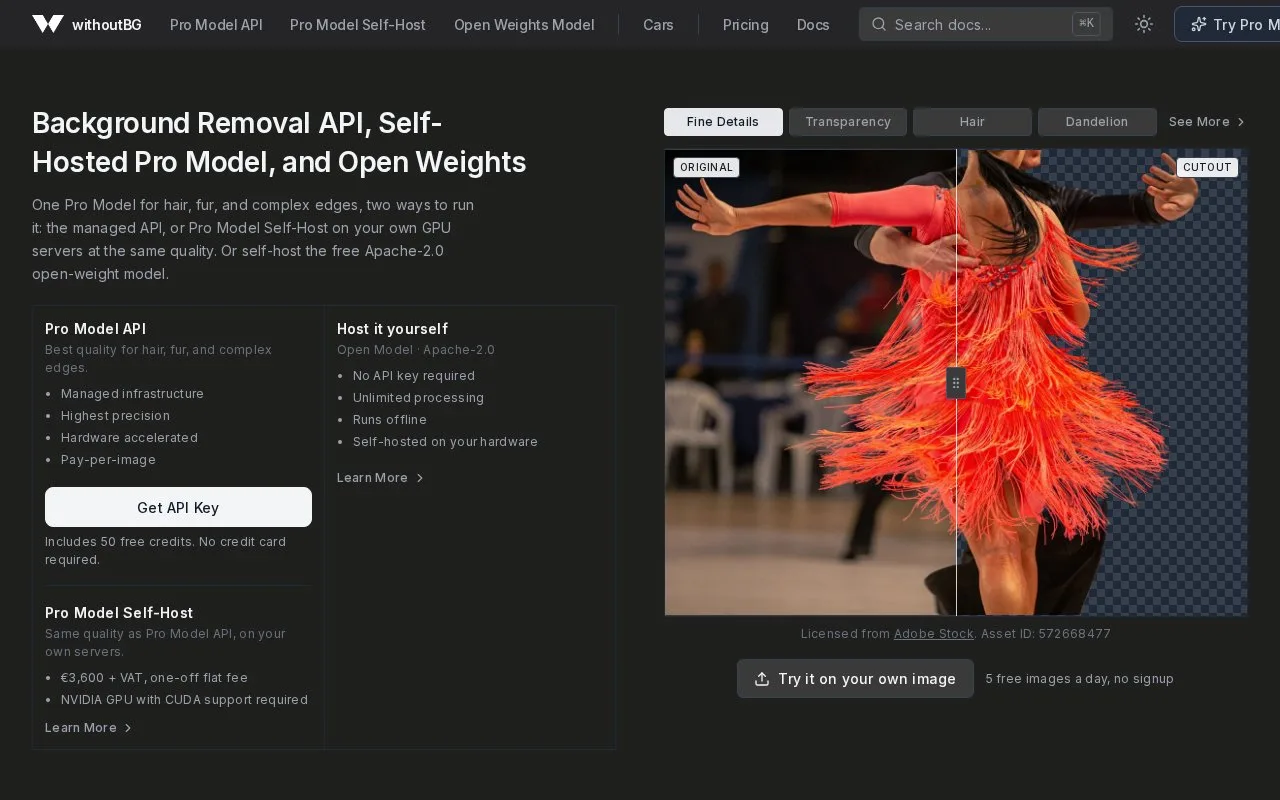Click the 'Pay-per-image' bullet

(108, 460)
